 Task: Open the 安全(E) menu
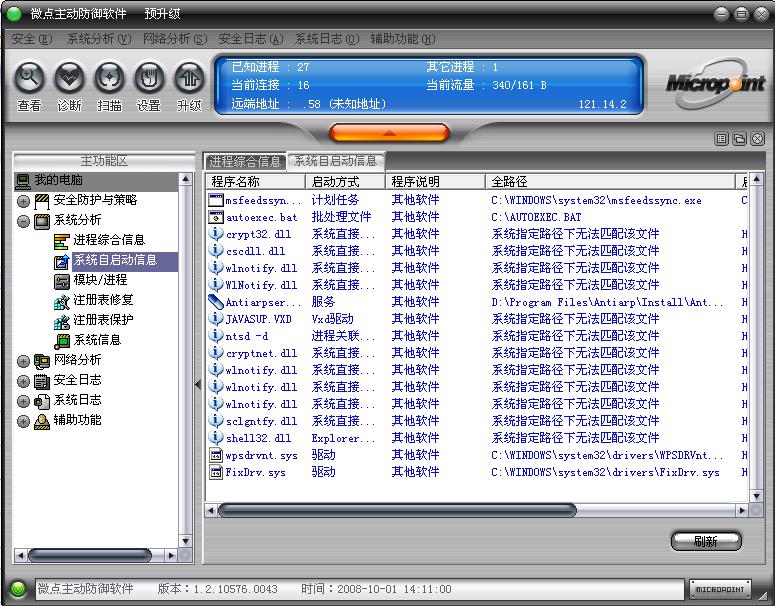coord(32,39)
